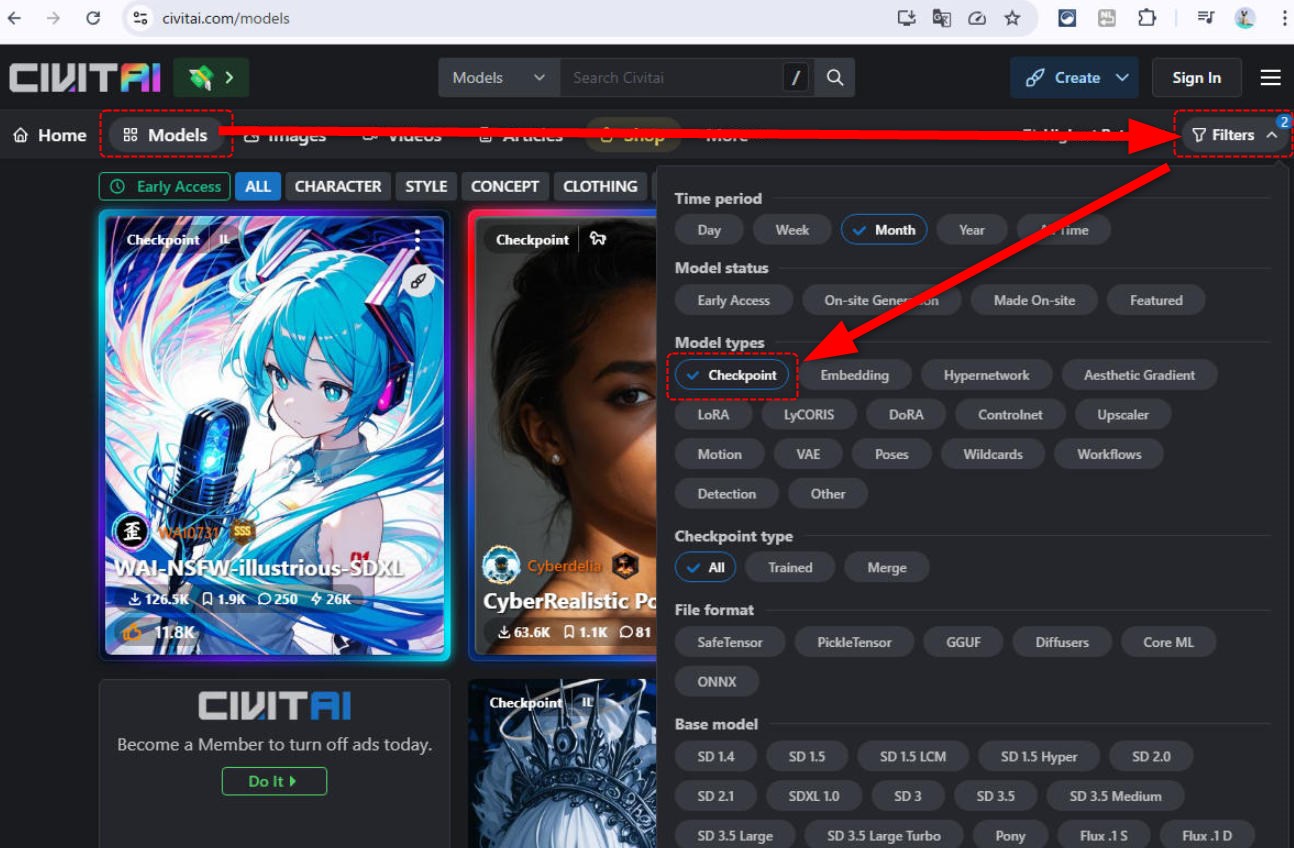Select the CHARACTER category tag

(x=337, y=186)
